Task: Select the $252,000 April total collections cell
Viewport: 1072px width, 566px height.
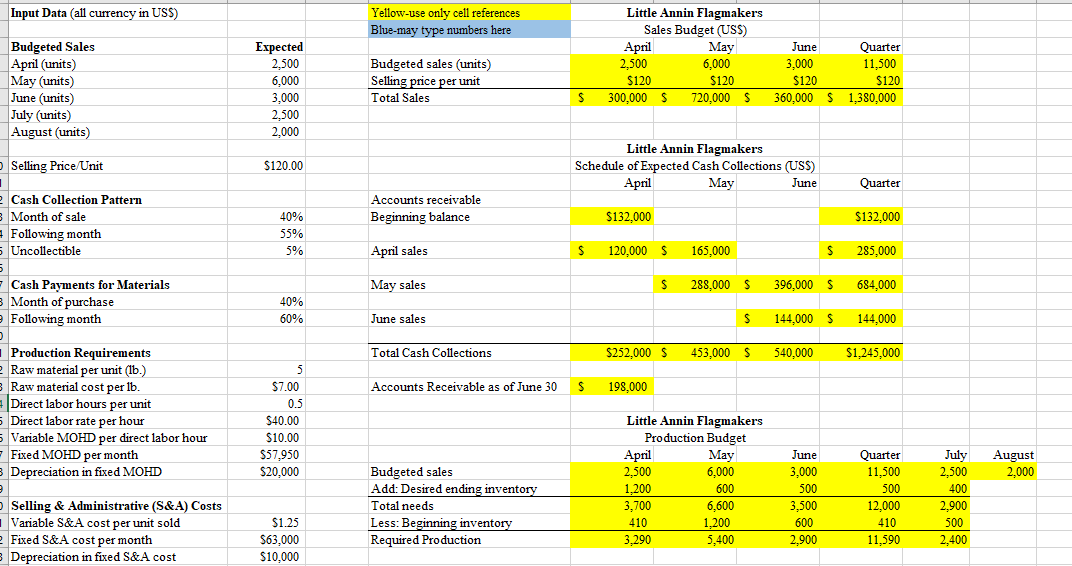Action: (613, 353)
